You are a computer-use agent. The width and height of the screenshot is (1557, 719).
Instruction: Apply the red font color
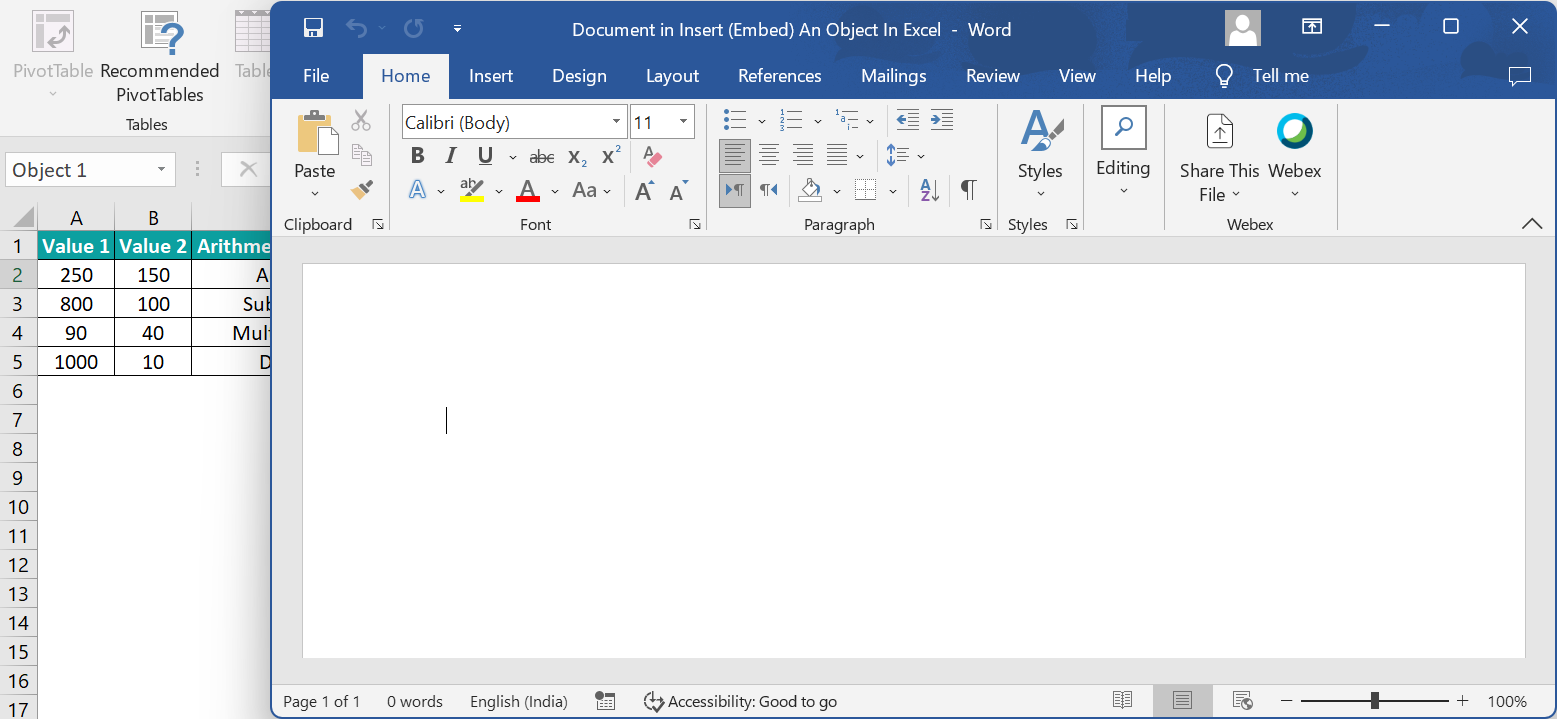click(528, 190)
